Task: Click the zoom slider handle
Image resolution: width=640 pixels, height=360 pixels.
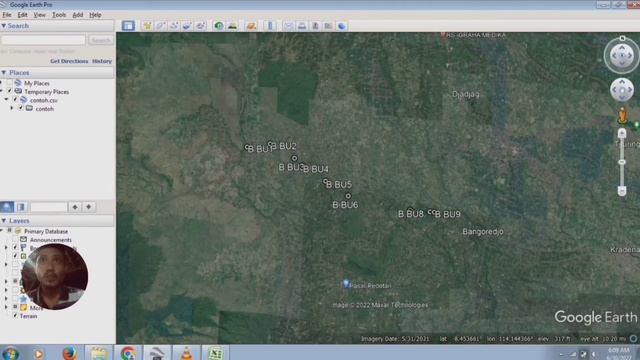Action: click(x=622, y=162)
